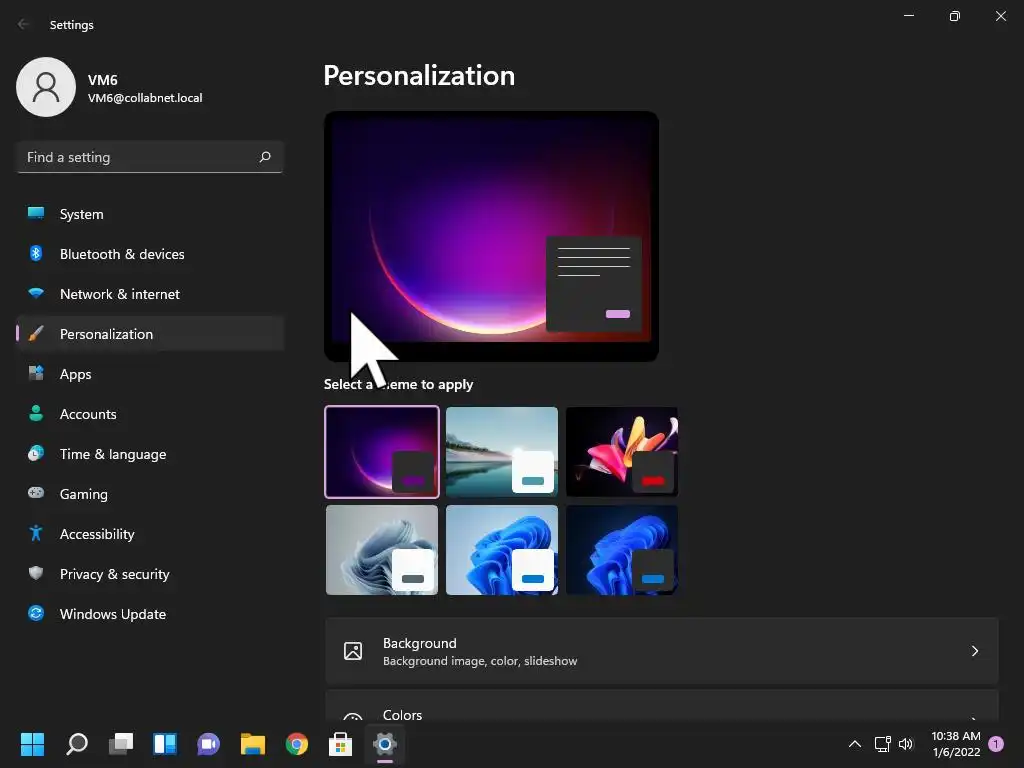Apply the blue bloom light theme
This screenshot has width=1024, height=768.
click(x=502, y=550)
